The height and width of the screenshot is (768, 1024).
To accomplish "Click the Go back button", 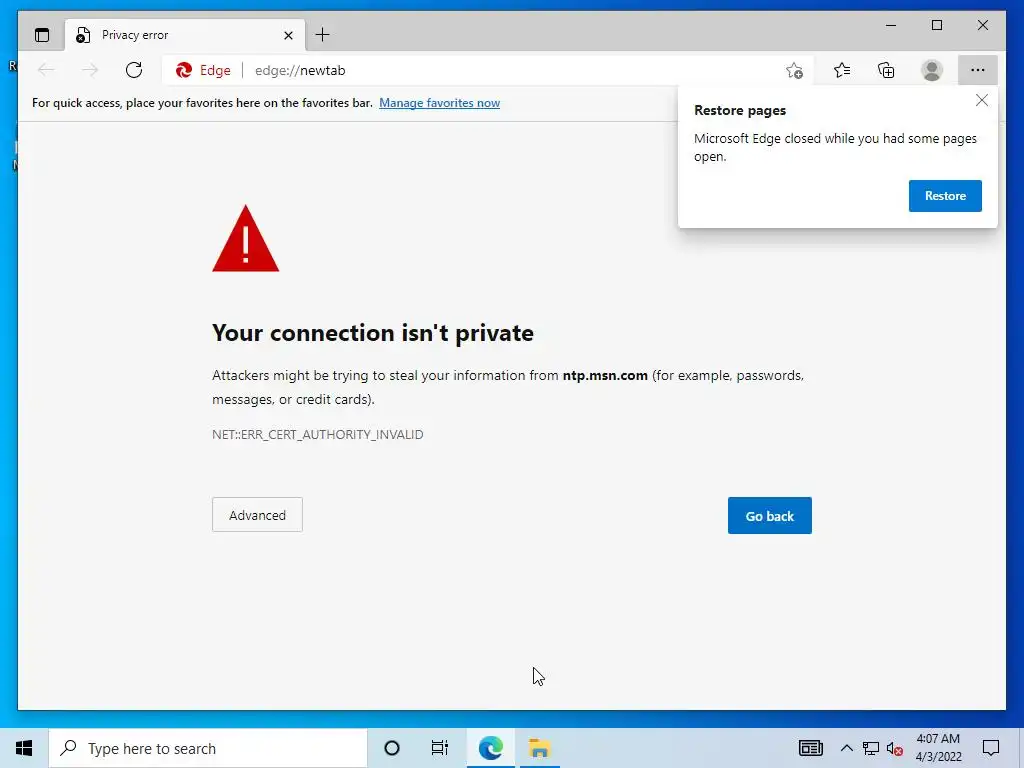I will pos(769,515).
